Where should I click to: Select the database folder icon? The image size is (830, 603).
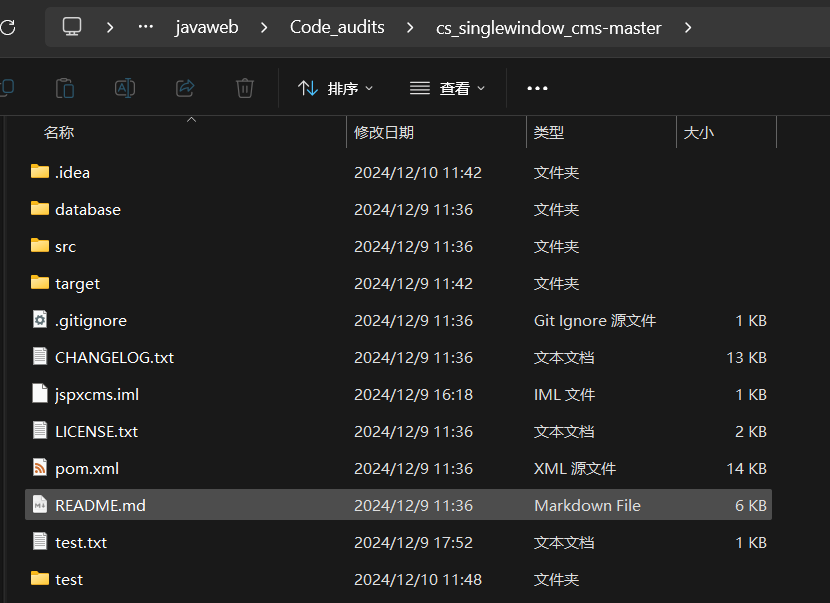[40, 209]
